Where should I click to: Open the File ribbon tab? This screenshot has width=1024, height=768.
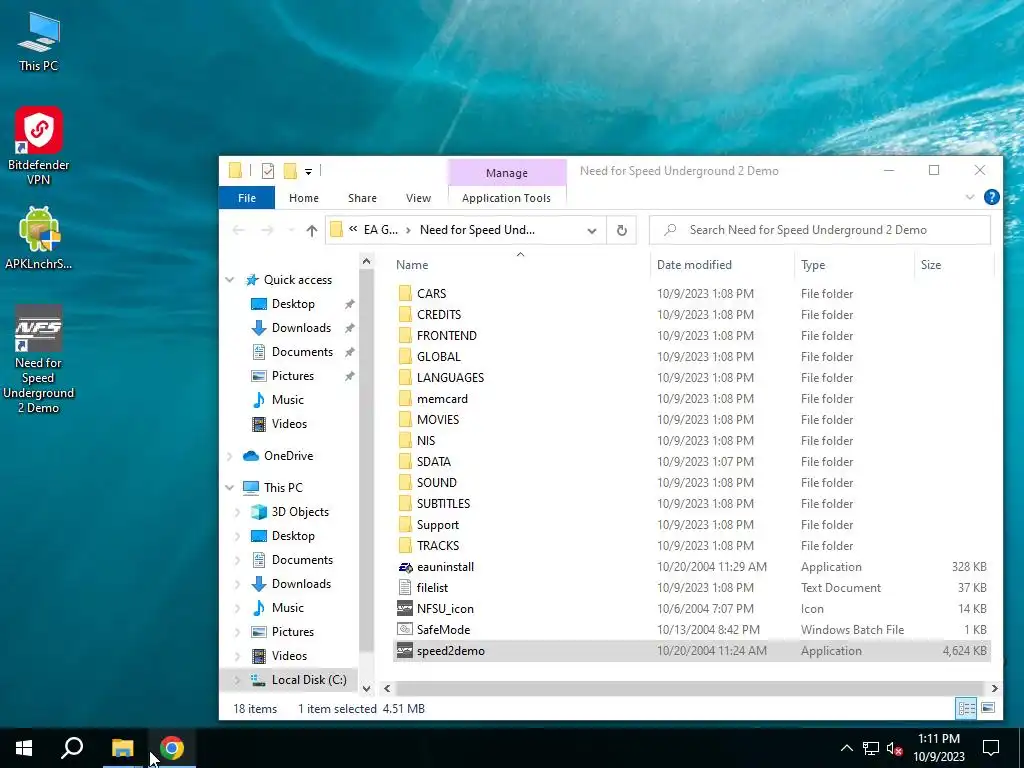click(x=247, y=198)
